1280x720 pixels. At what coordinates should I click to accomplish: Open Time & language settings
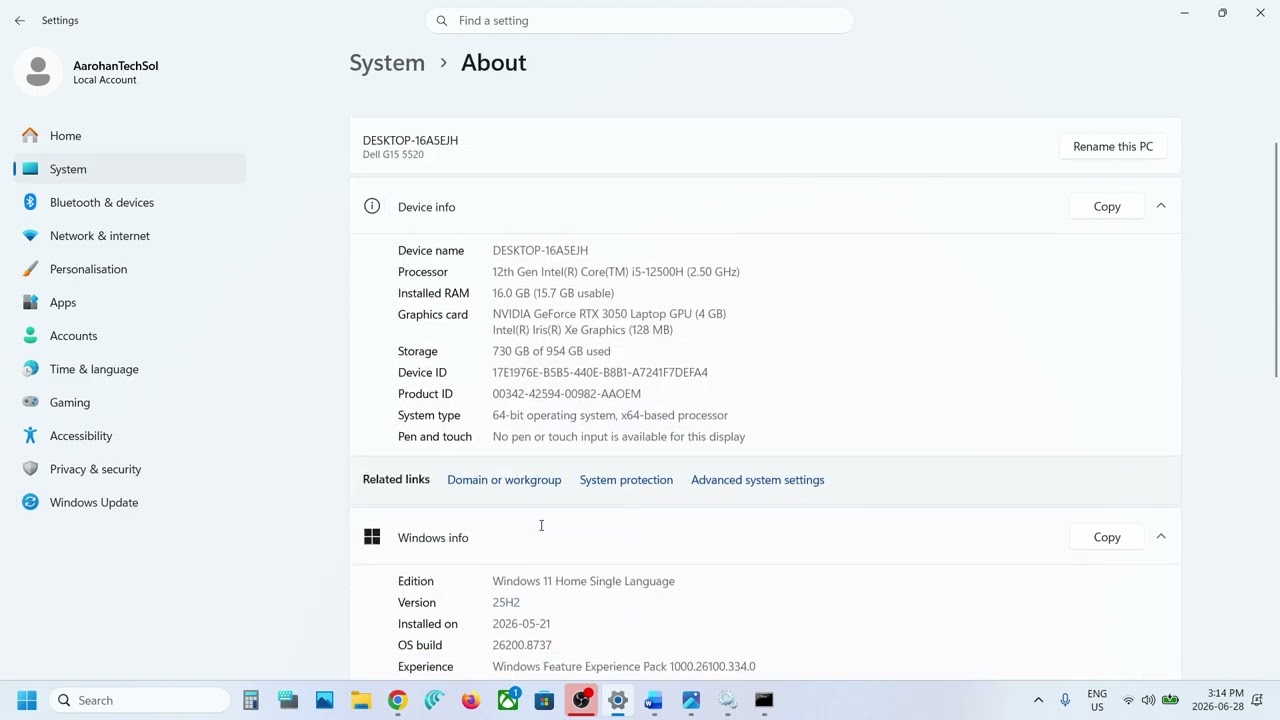click(x=130, y=369)
